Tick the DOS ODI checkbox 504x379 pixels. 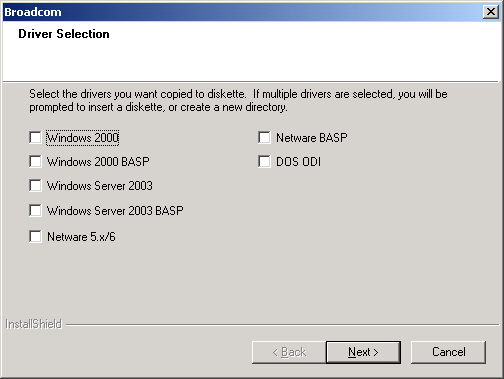click(264, 162)
